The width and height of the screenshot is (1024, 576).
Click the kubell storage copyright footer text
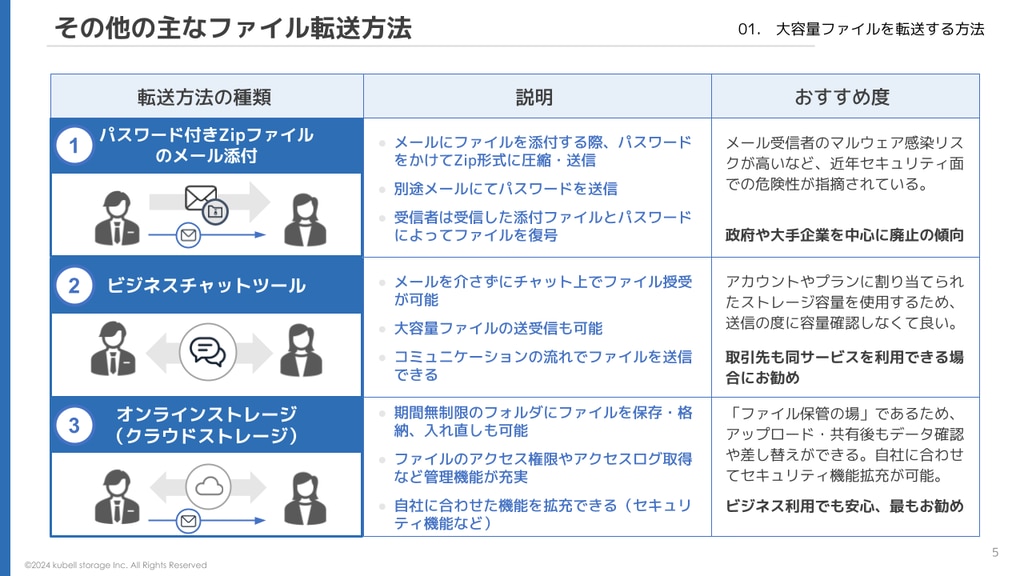[116, 565]
